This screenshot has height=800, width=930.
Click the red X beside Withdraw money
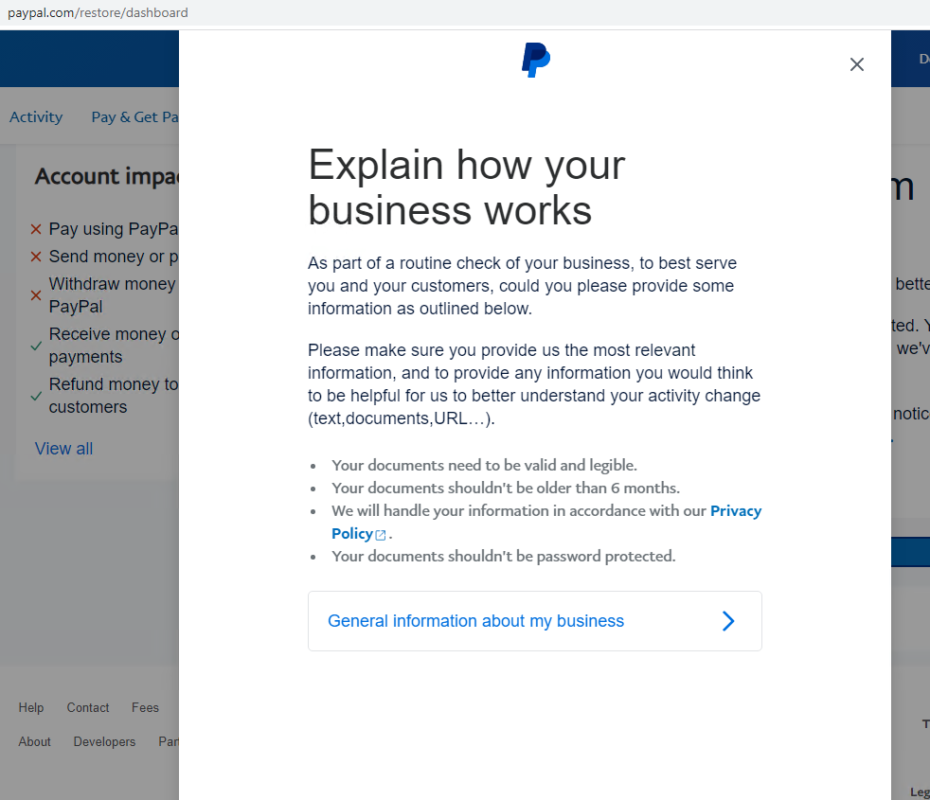point(36,295)
